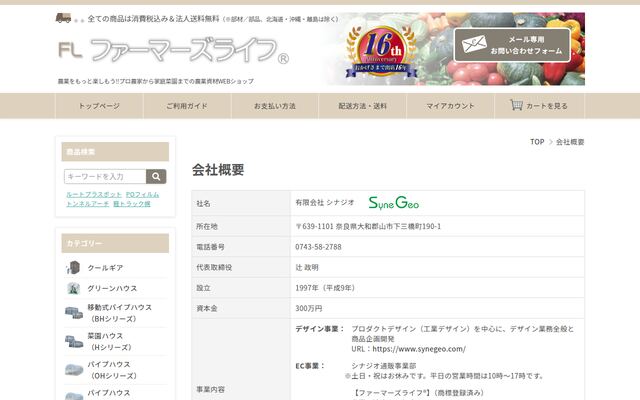Click the search magnifier button

pyautogui.click(x=156, y=176)
